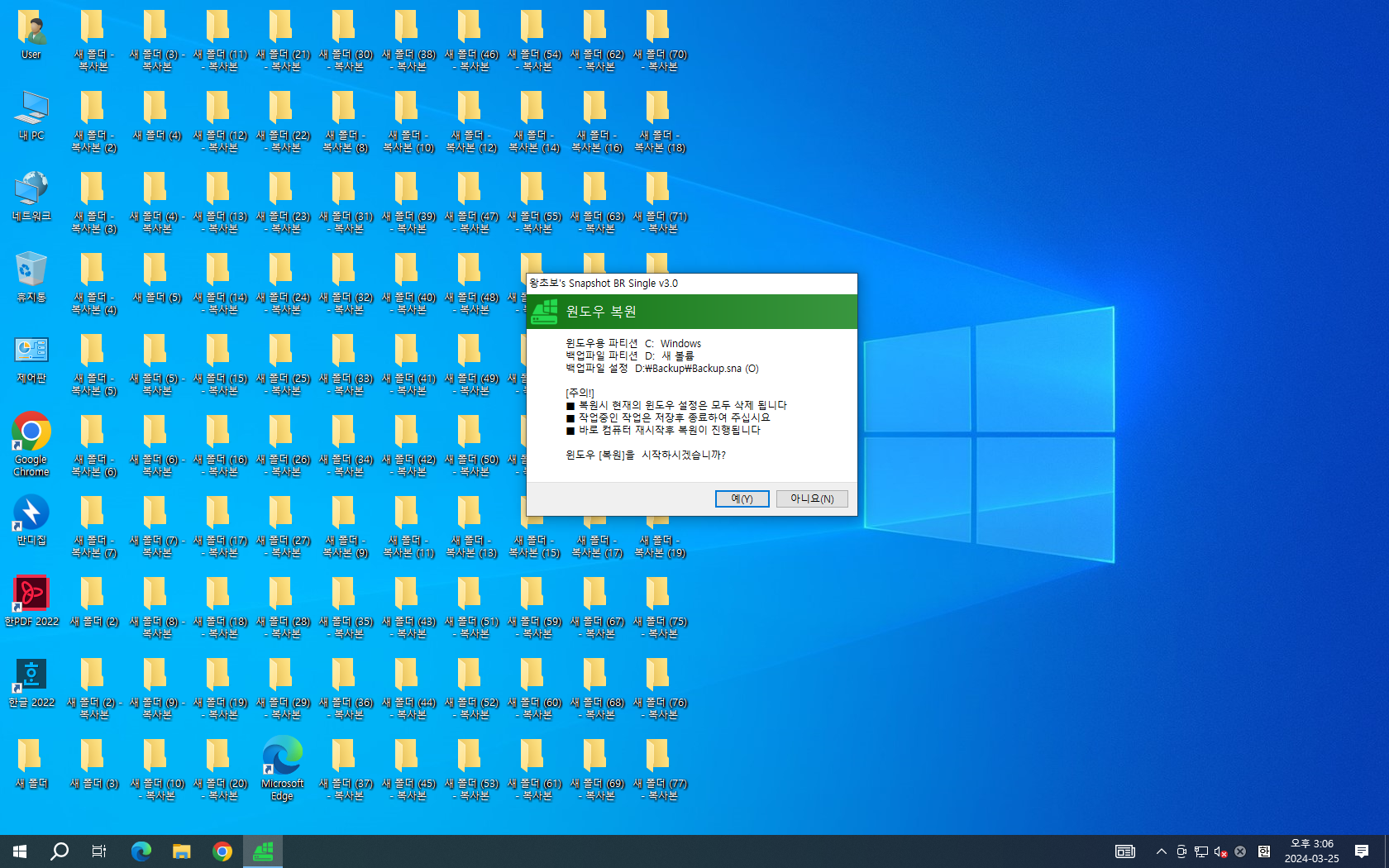
Task: Select 새 폴더 (59) - 복사본 folder
Action: click(534, 607)
